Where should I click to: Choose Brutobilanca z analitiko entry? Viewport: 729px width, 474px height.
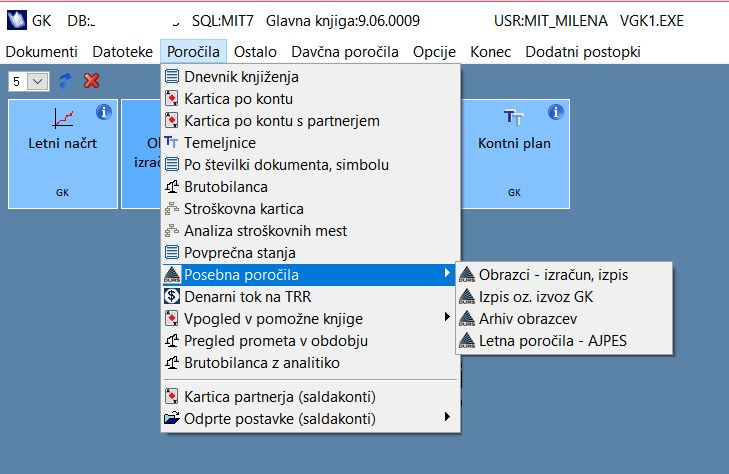pyautogui.click(x=311, y=362)
